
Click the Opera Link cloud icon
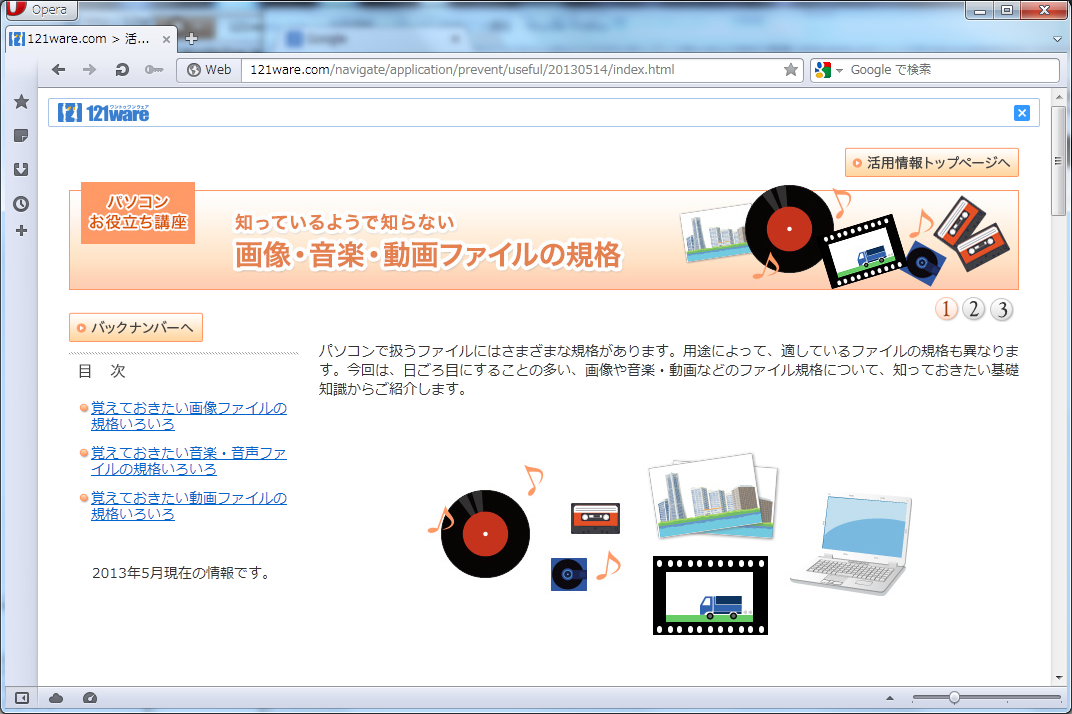tap(56, 698)
